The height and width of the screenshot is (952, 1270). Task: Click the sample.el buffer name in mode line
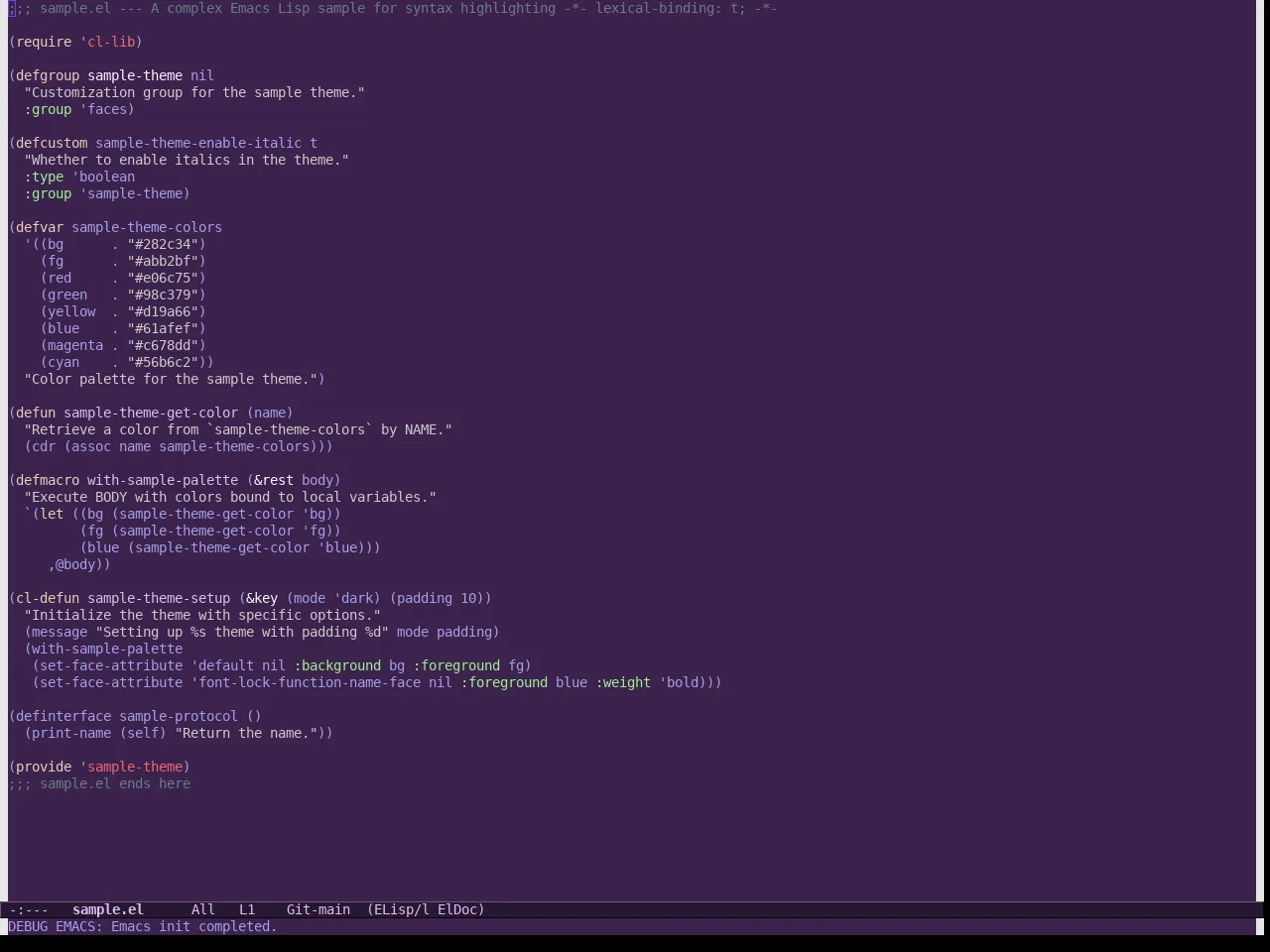pos(108,909)
